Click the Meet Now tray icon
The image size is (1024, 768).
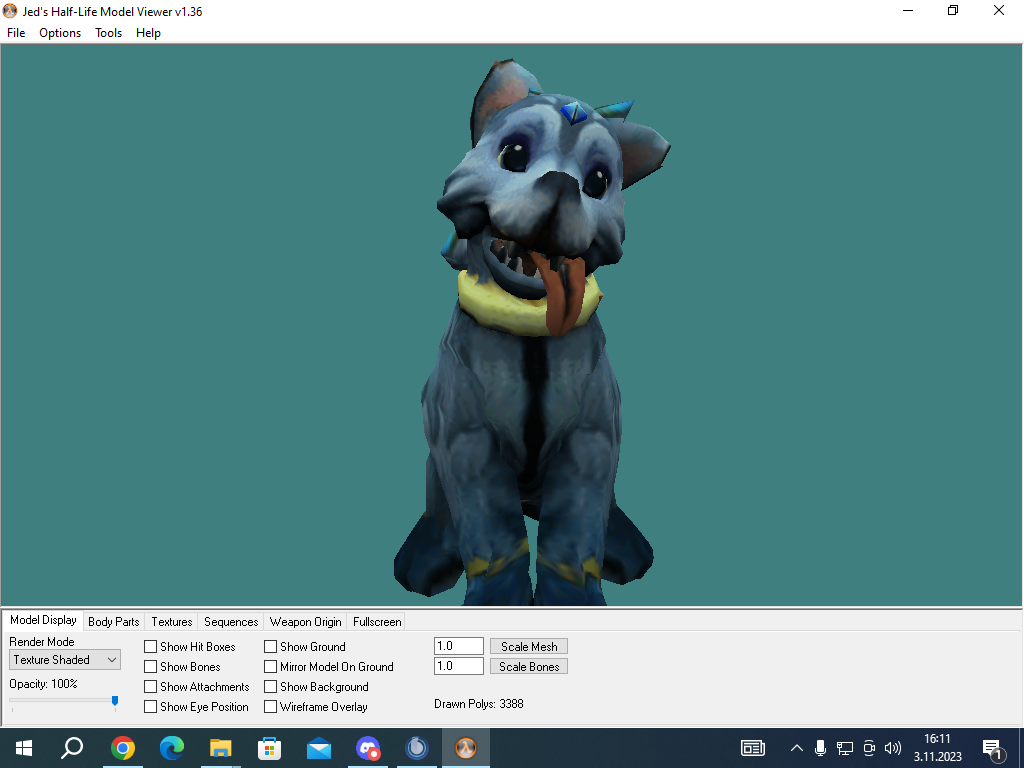click(869, 748)
